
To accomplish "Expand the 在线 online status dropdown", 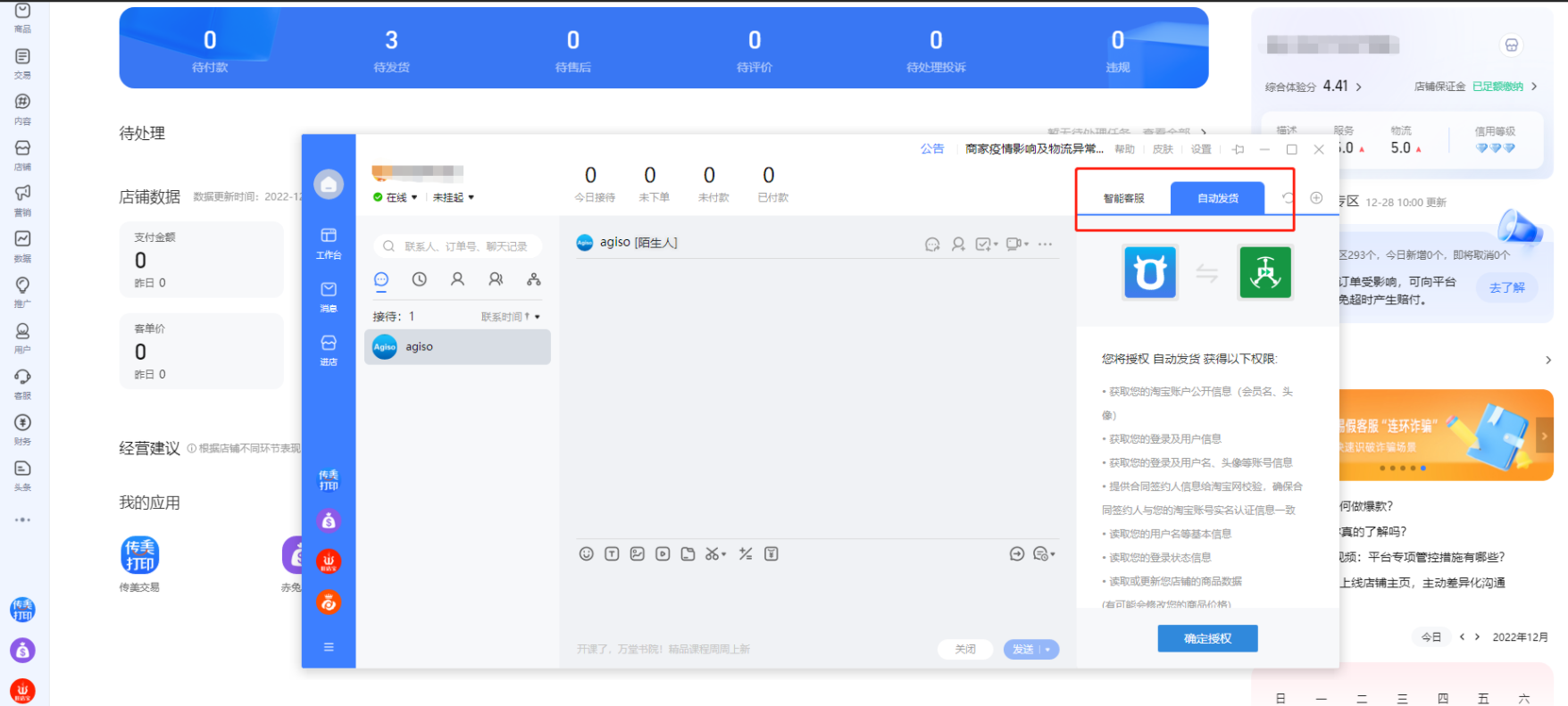I will click(396, 197).
